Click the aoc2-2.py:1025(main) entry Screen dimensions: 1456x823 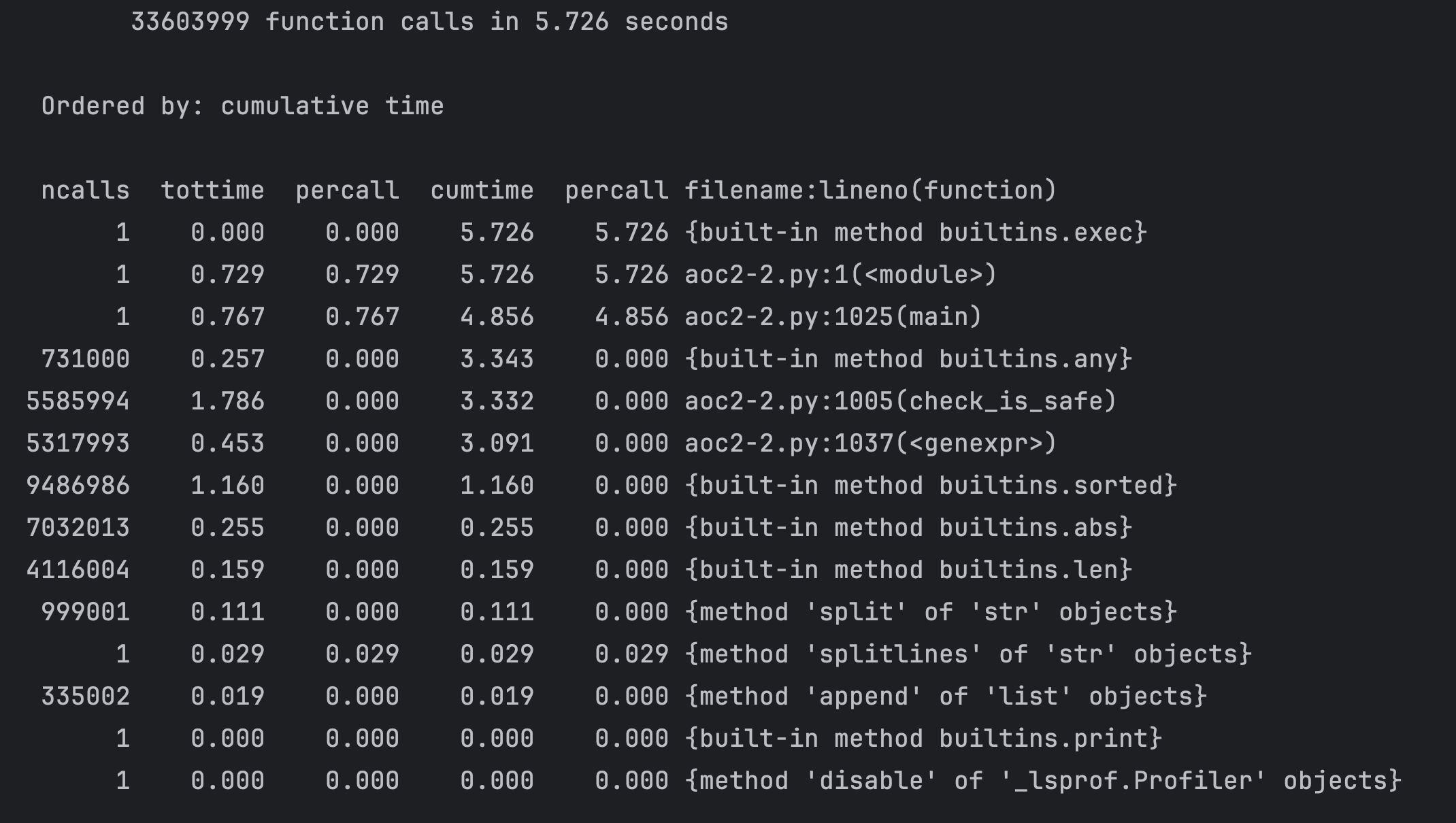[833, 317]
